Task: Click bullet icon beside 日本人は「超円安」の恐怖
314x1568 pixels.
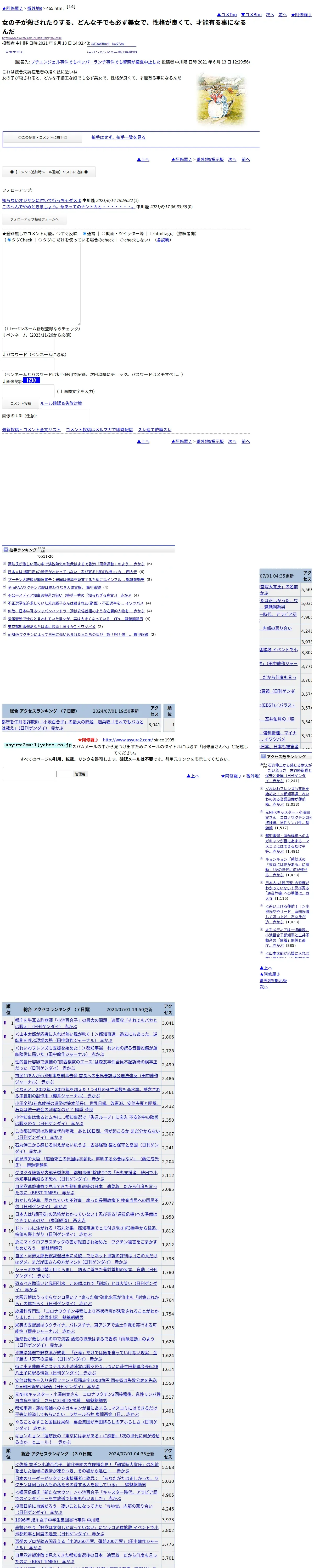Action: 4,572
